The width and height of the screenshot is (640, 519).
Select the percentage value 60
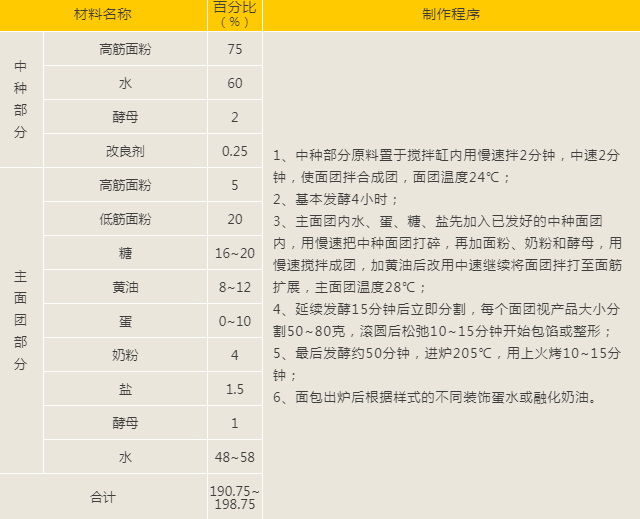[235, 83]
